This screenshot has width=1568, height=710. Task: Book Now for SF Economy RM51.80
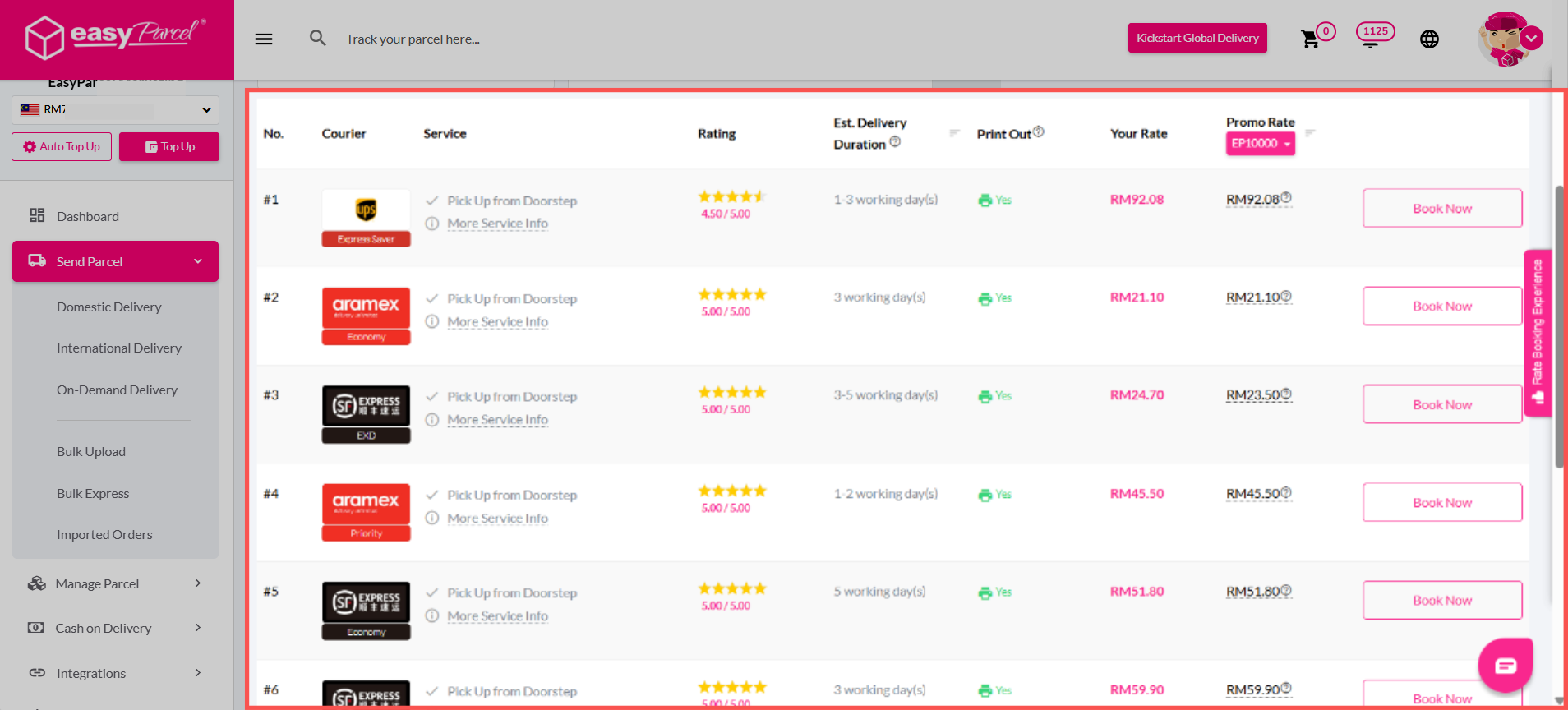(x=1442, y=600)
